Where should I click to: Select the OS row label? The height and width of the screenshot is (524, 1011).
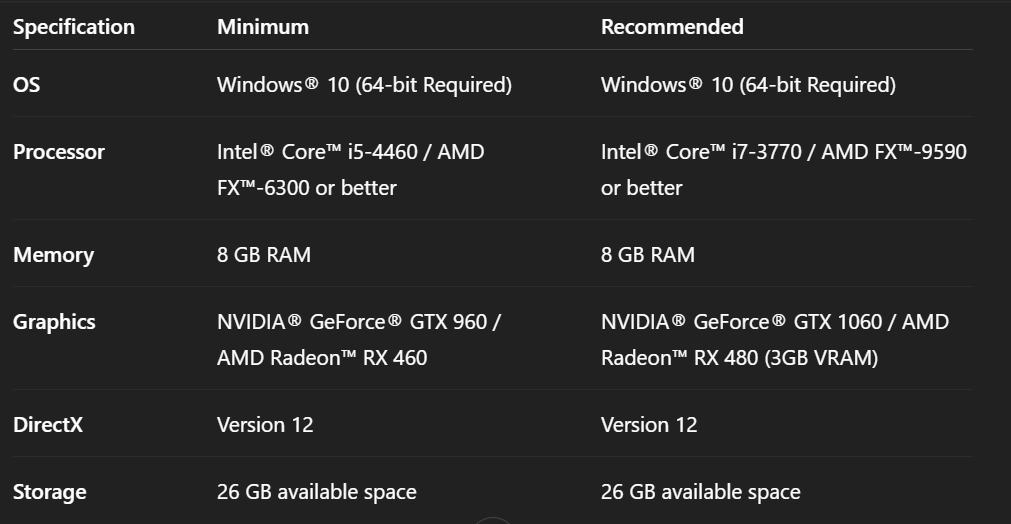(27, 85)
